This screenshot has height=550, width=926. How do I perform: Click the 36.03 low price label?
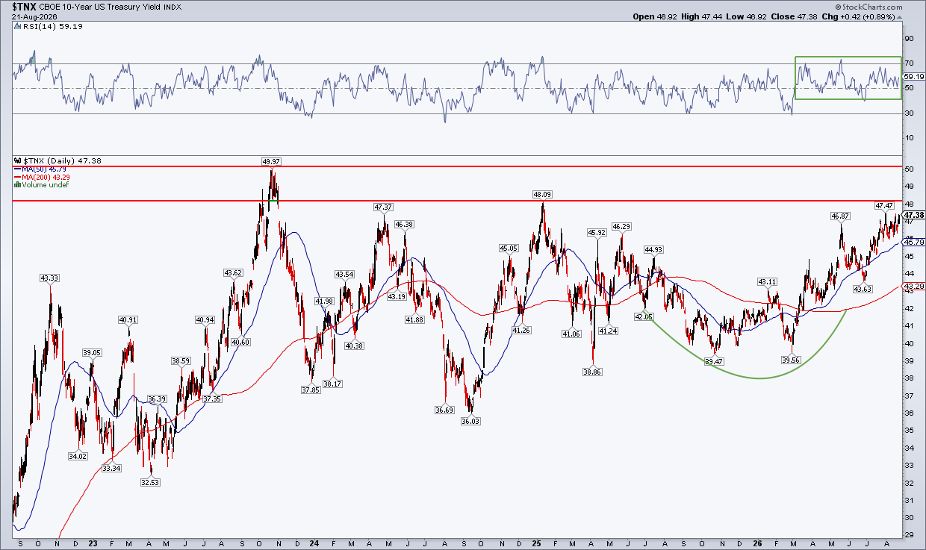[x=470, y=422]
